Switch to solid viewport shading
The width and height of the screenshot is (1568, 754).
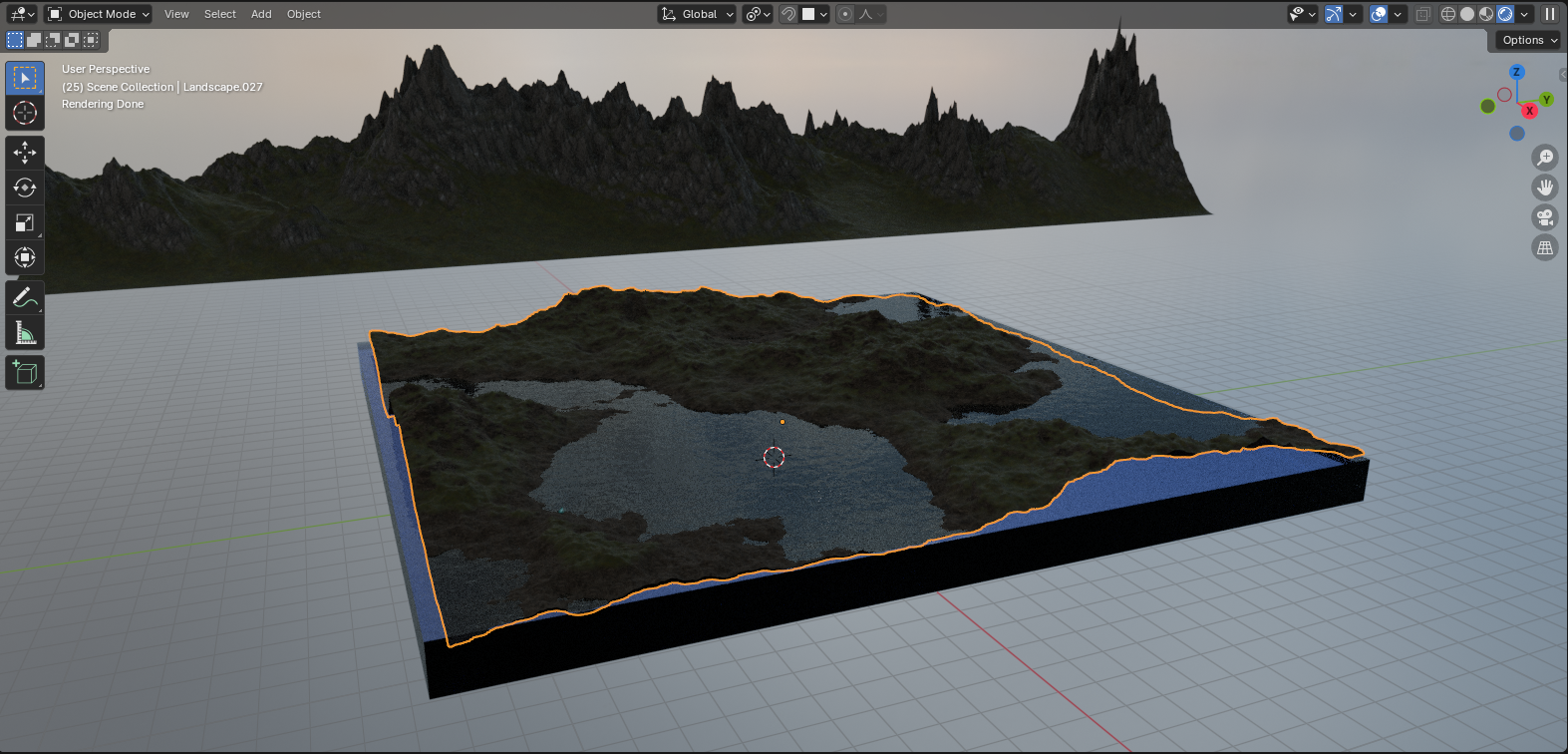point(1467,14)
